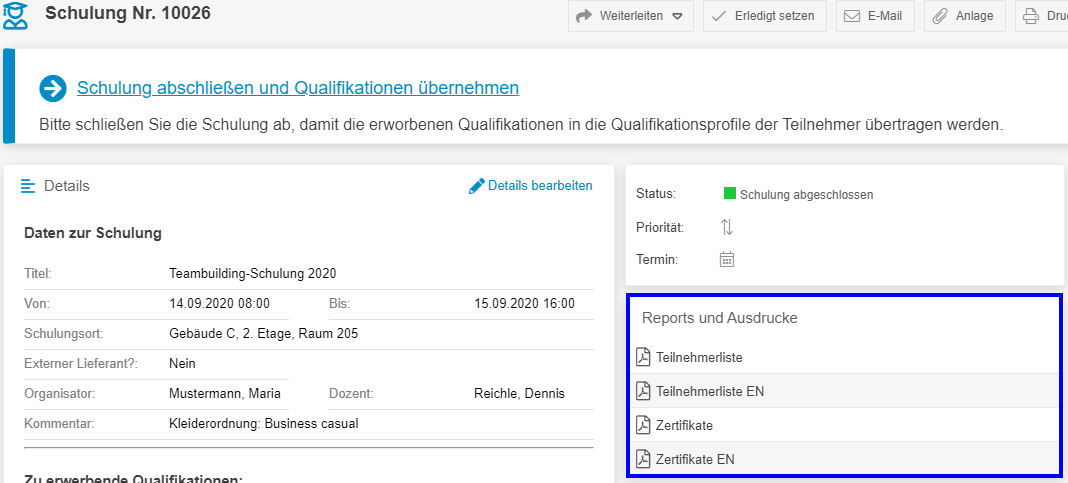
Task: Click the start date 14.09.2020 08:00
Action: pyautogui.click(x=219, y=303)
